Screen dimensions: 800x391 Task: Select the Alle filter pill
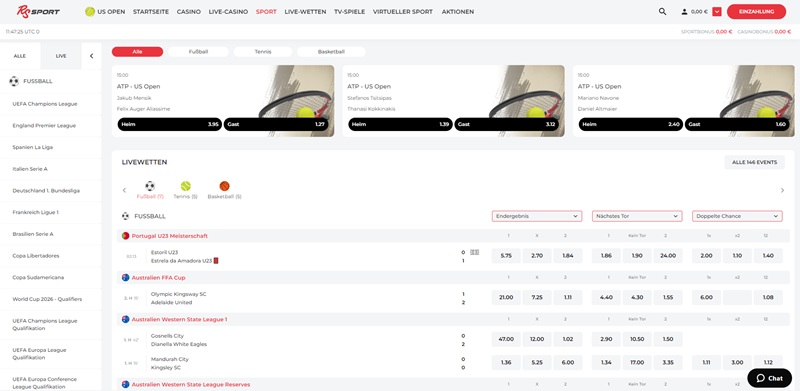(x=137, y=52)
